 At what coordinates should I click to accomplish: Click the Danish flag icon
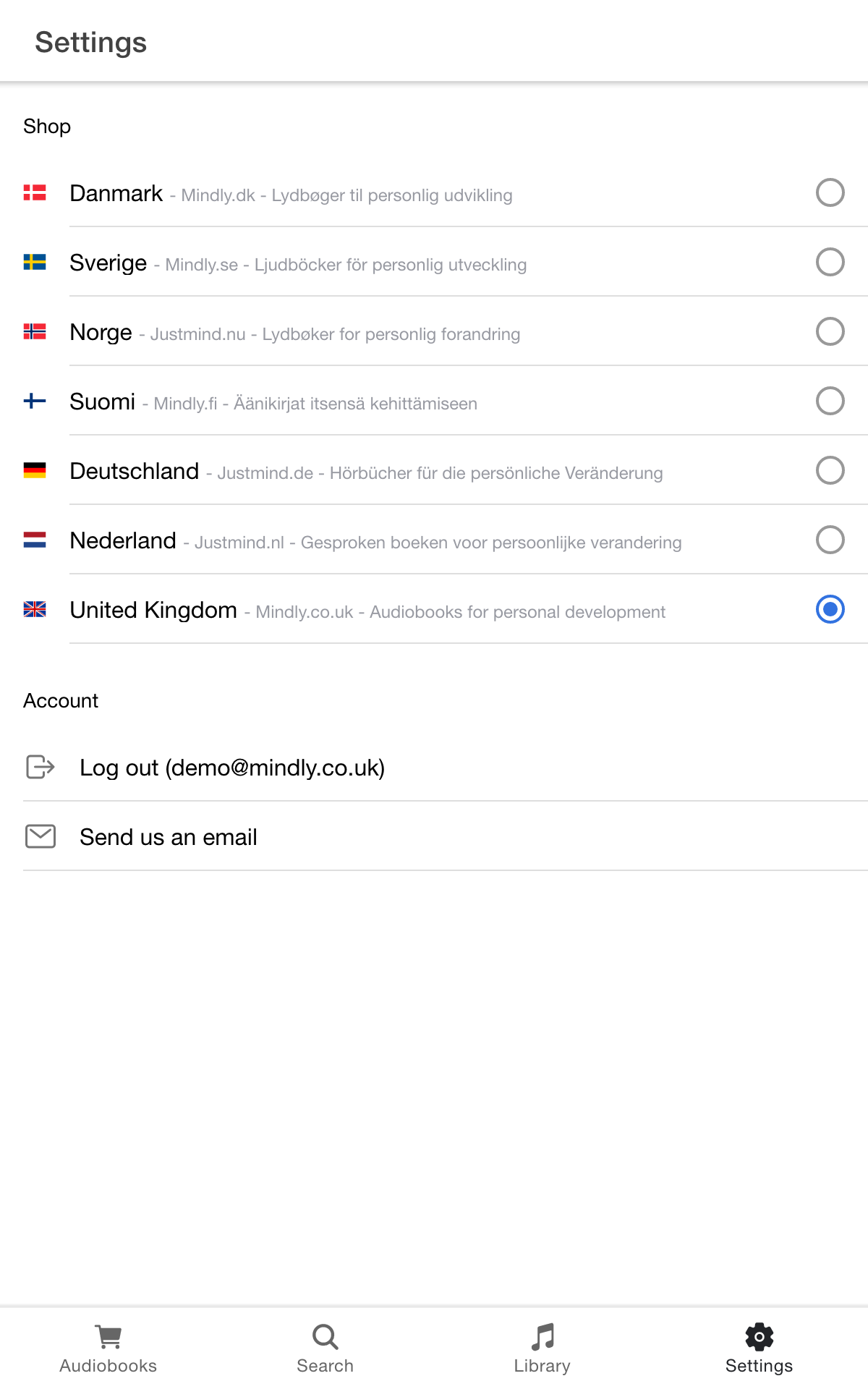pyautogui.click(x=35, y=192)
